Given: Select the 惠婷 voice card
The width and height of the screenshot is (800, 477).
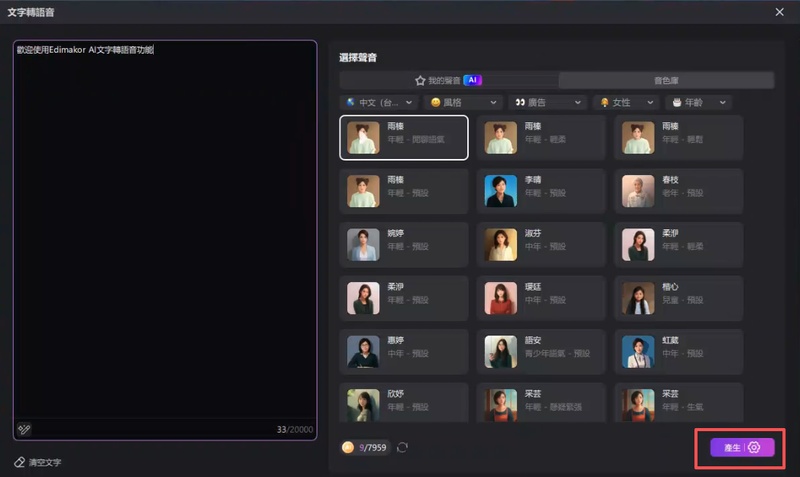Looking at the screenshot, I should 404,352.
